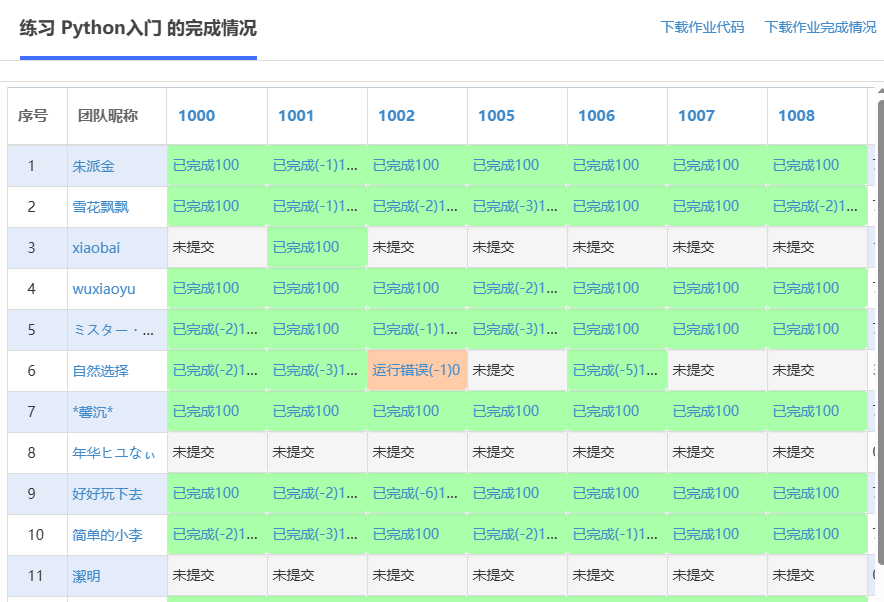Image resolution: width=884 pixels, height=602 pixels.
Task: Click 雪花飘飘's 已完成(-3) result under 1005
Action: coord(517,206)
